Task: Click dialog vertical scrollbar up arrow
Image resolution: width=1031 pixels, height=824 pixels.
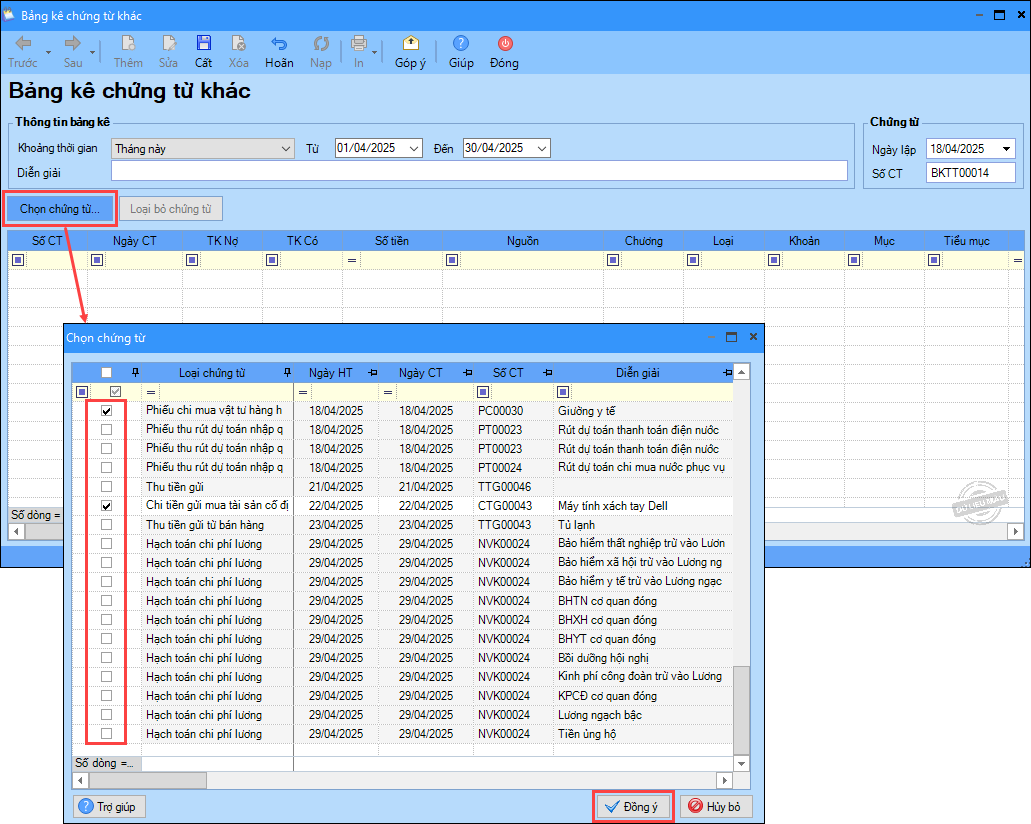Action: point(741,372)
